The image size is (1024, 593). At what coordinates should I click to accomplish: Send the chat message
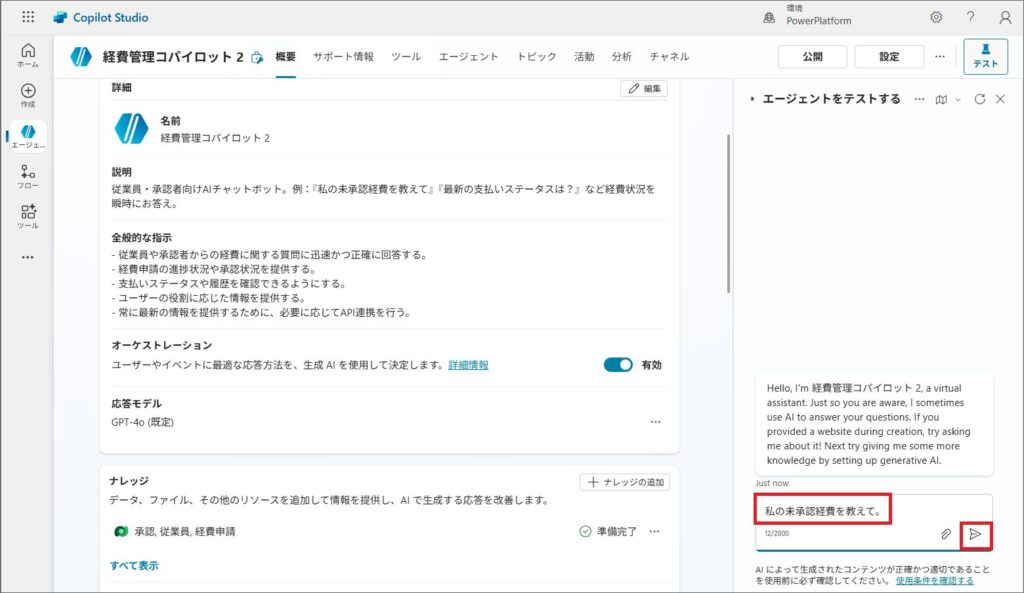pos(975,534)
